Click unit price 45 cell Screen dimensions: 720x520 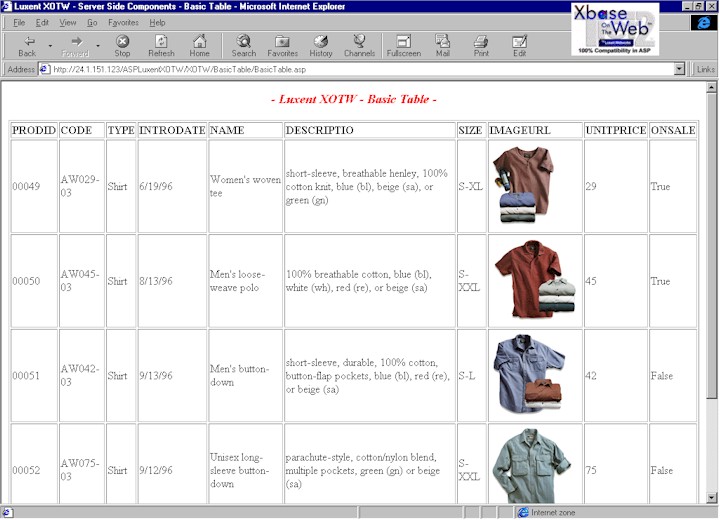(x=615, y=281)
